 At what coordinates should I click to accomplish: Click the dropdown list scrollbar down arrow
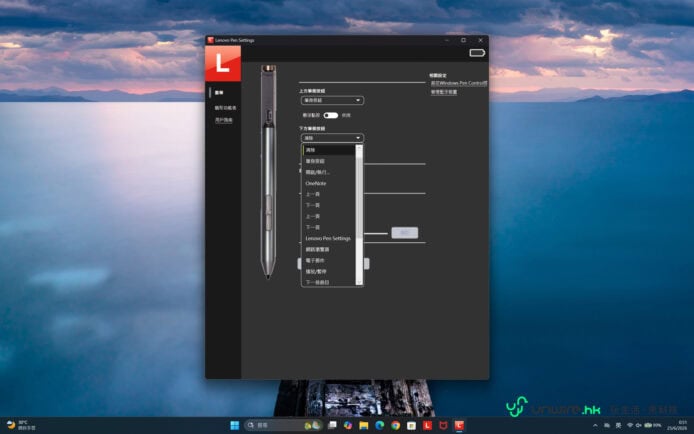click(359, 282)
